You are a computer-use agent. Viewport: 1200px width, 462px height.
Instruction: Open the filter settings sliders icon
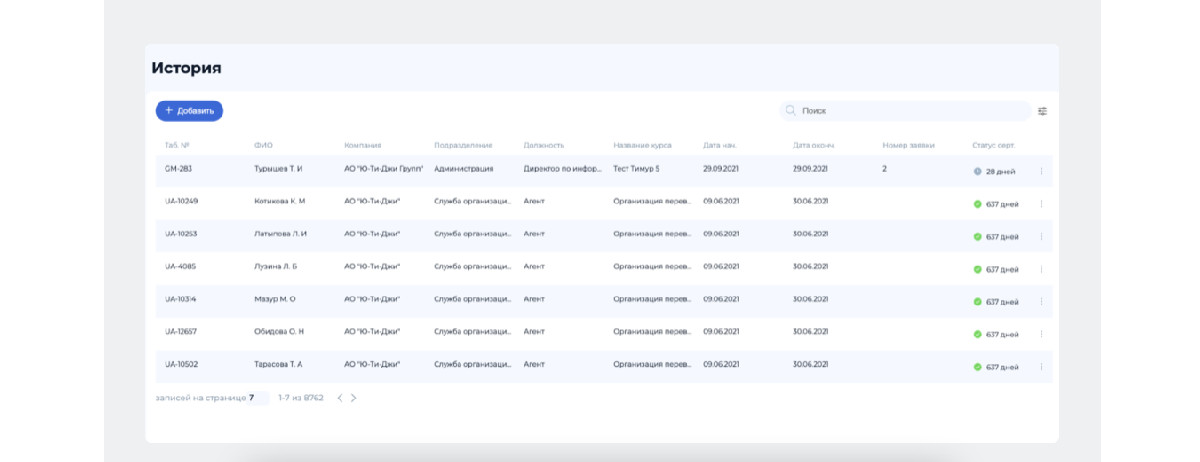pos(1042,111)
